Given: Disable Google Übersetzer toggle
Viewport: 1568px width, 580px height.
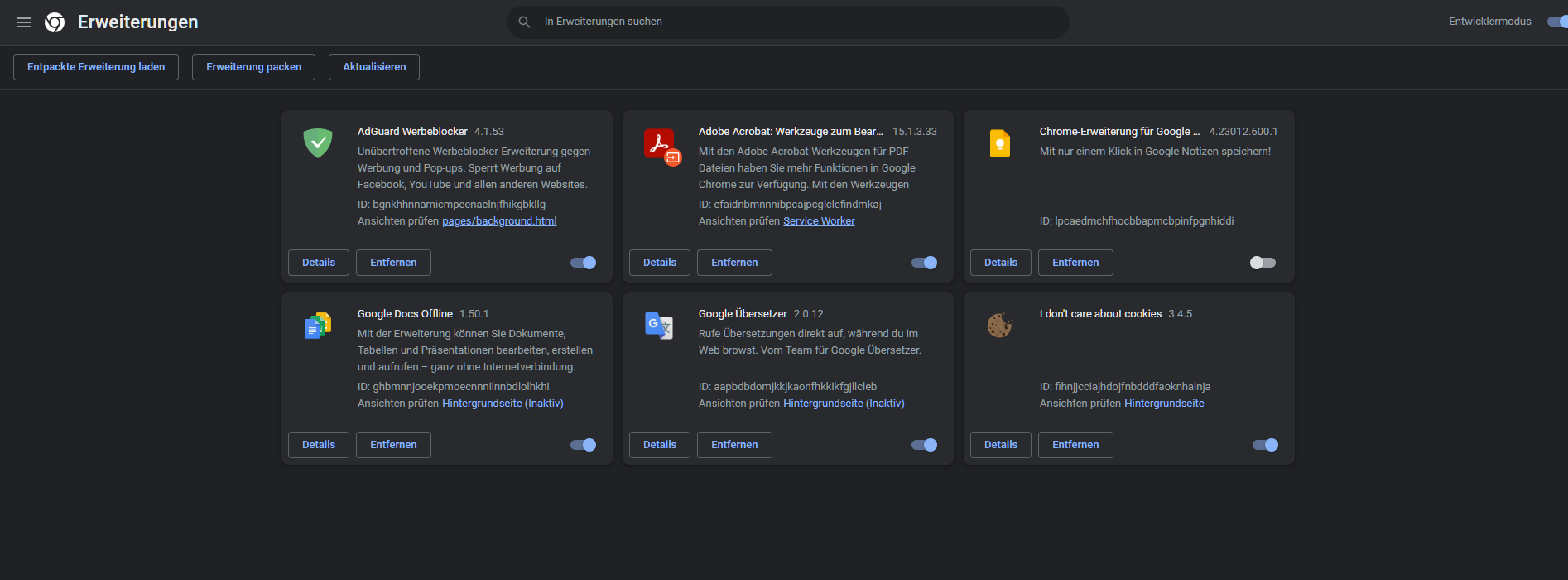Looking at the screenshot, I should (925, 445).
